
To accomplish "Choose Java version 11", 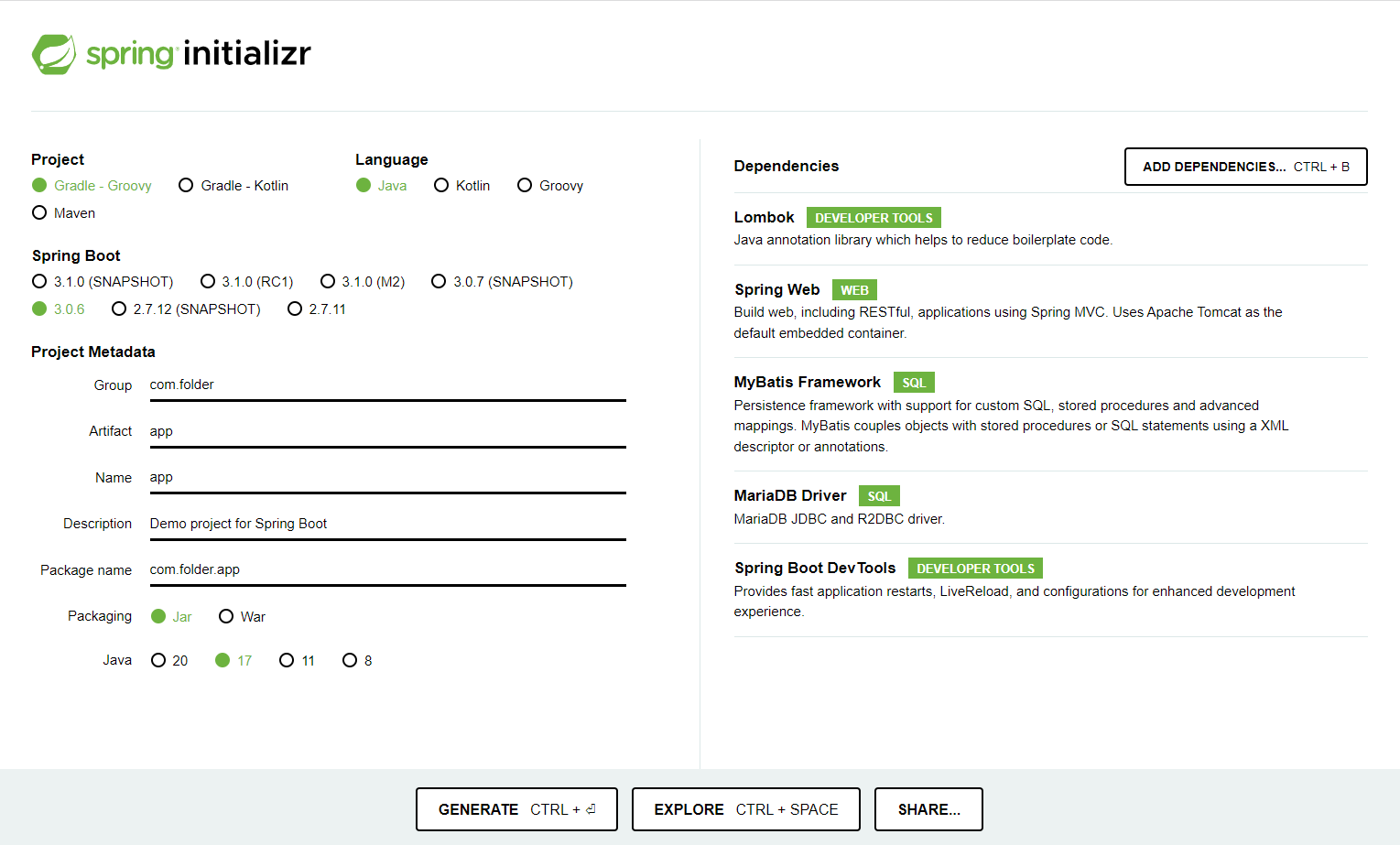I will point(298,660).
